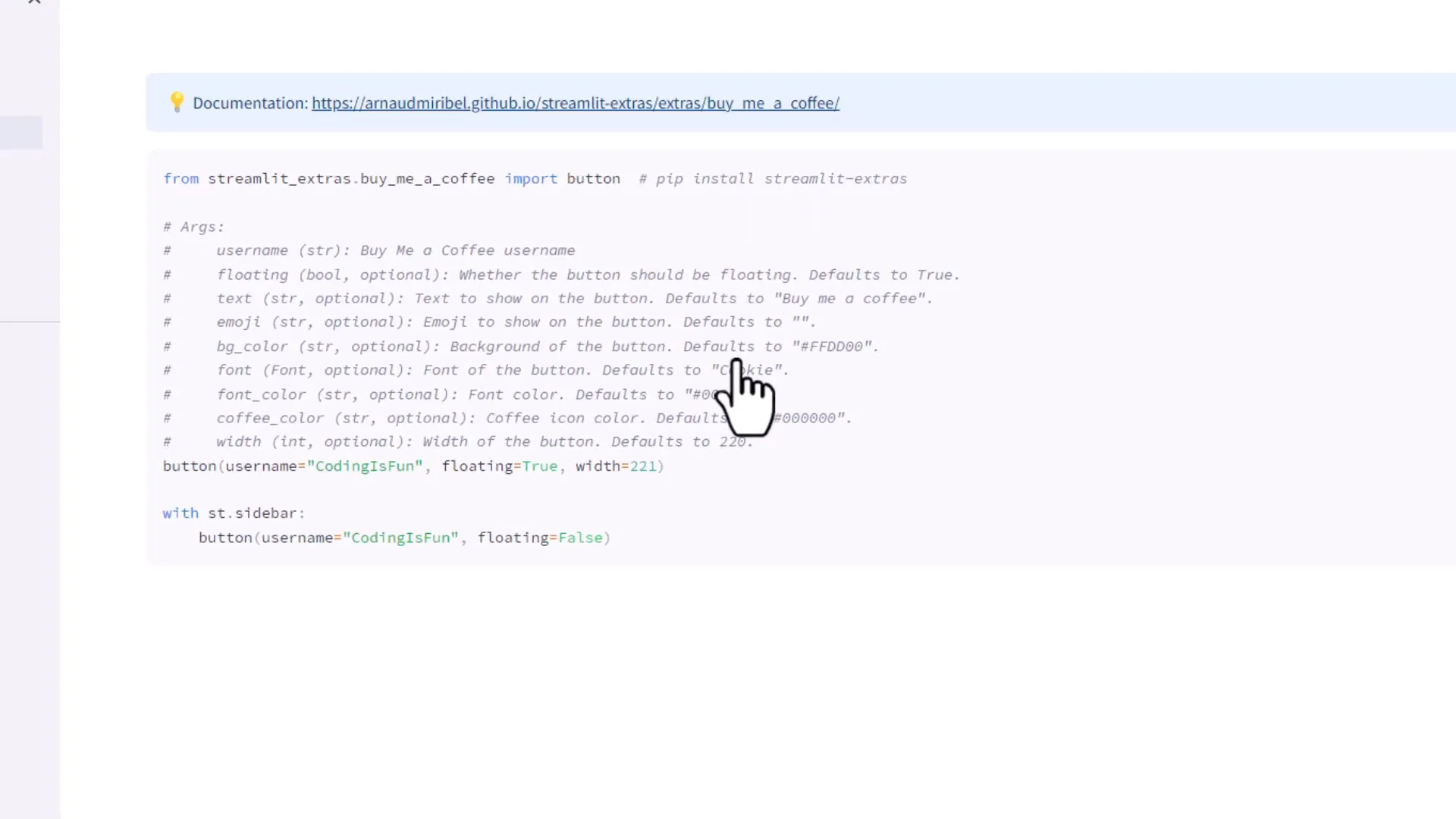Click the 'from' keyword in the import line
Viewport: 1456px width, 819px height.
180,179
